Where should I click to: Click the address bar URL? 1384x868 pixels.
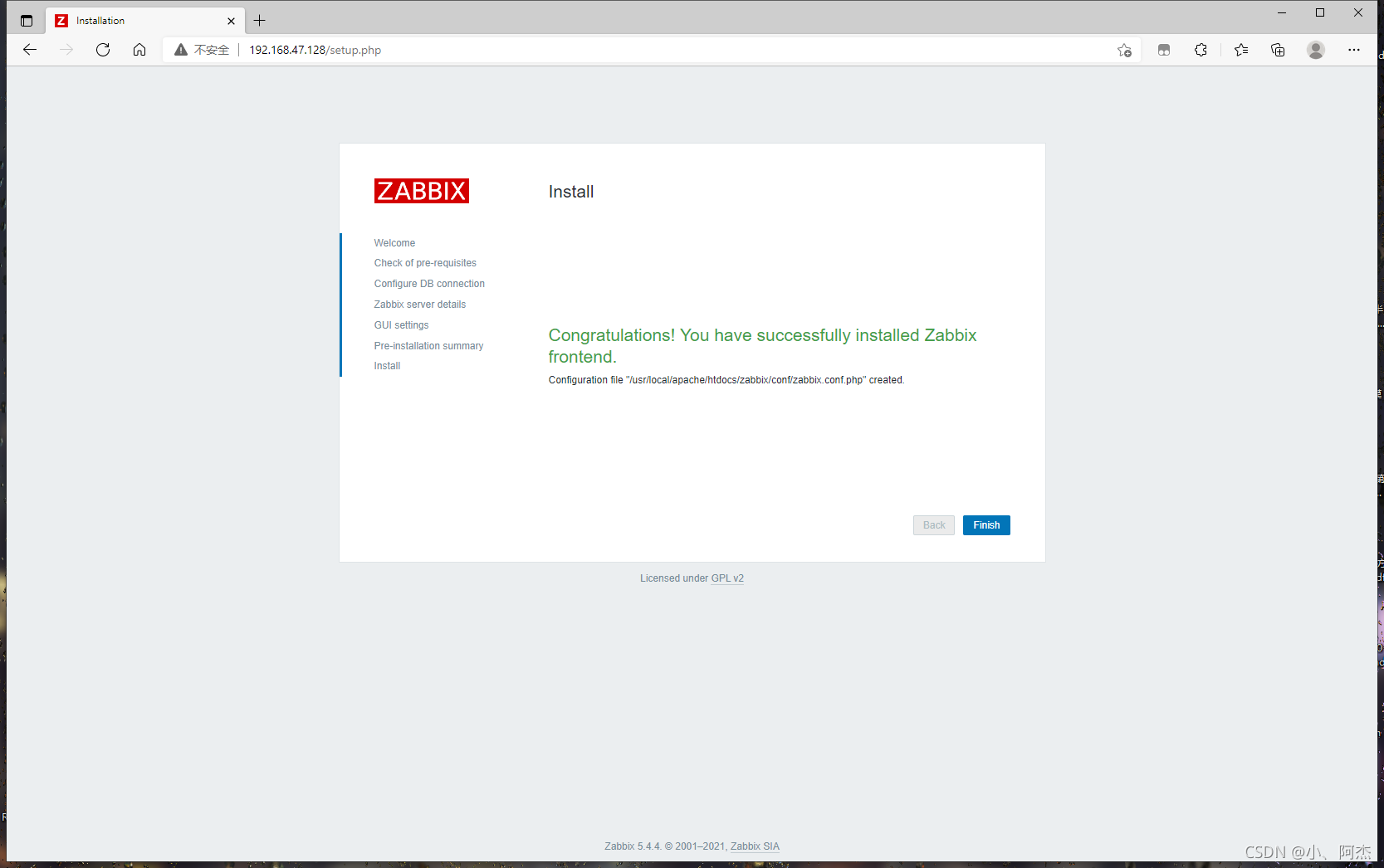click(x=315, y=50)
